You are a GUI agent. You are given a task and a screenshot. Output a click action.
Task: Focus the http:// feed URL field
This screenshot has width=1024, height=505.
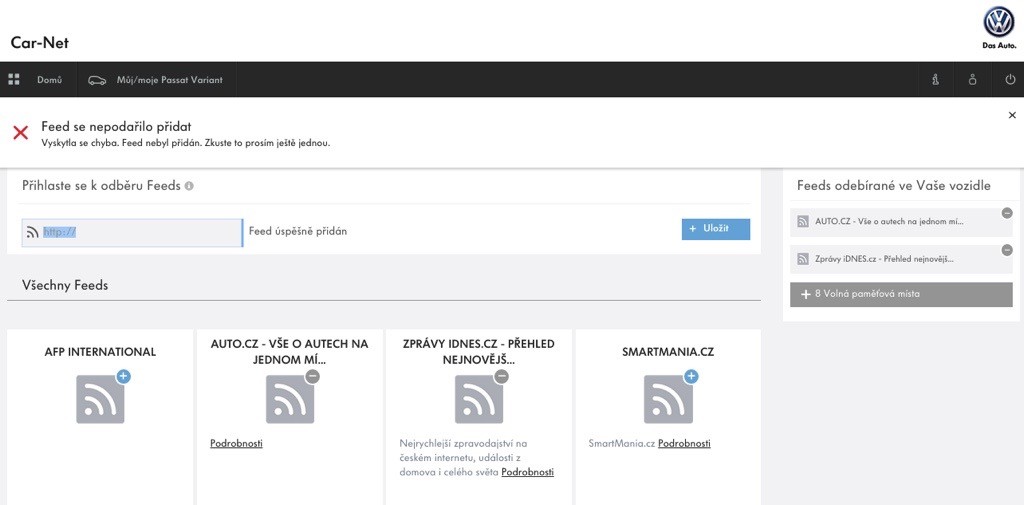click(x=132, y=233)
